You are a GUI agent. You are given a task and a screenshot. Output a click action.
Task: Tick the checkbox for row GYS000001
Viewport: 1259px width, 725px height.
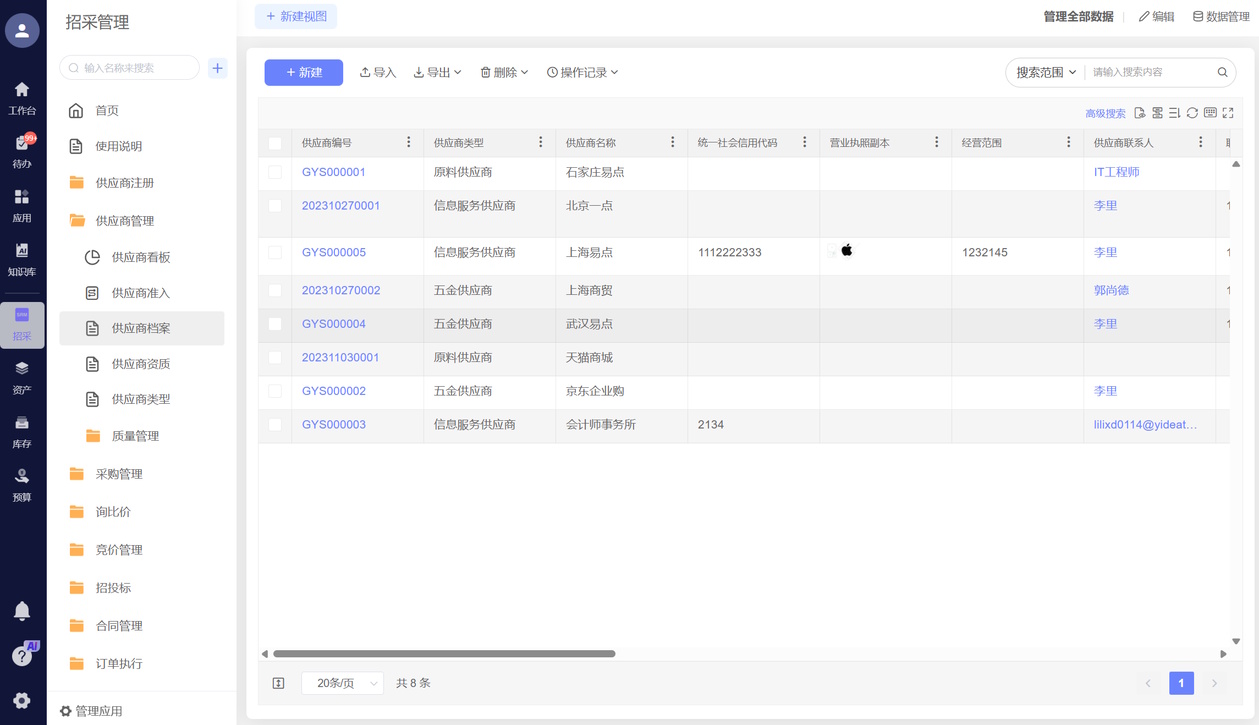pos(275,172)
